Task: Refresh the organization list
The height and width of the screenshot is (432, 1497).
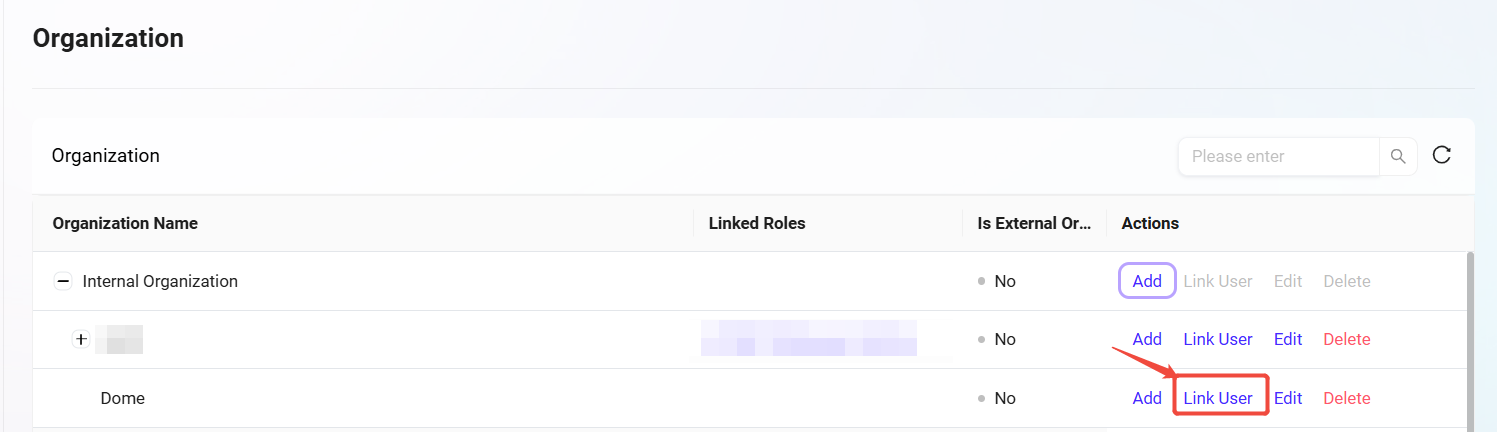Action: tap(1441, 155)
